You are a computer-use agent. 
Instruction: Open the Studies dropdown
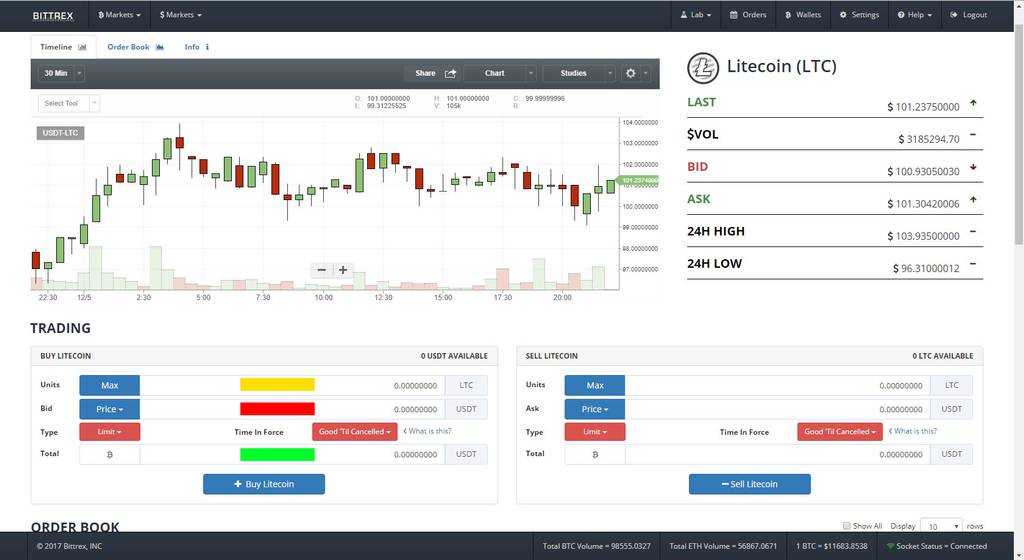point(579,73)
